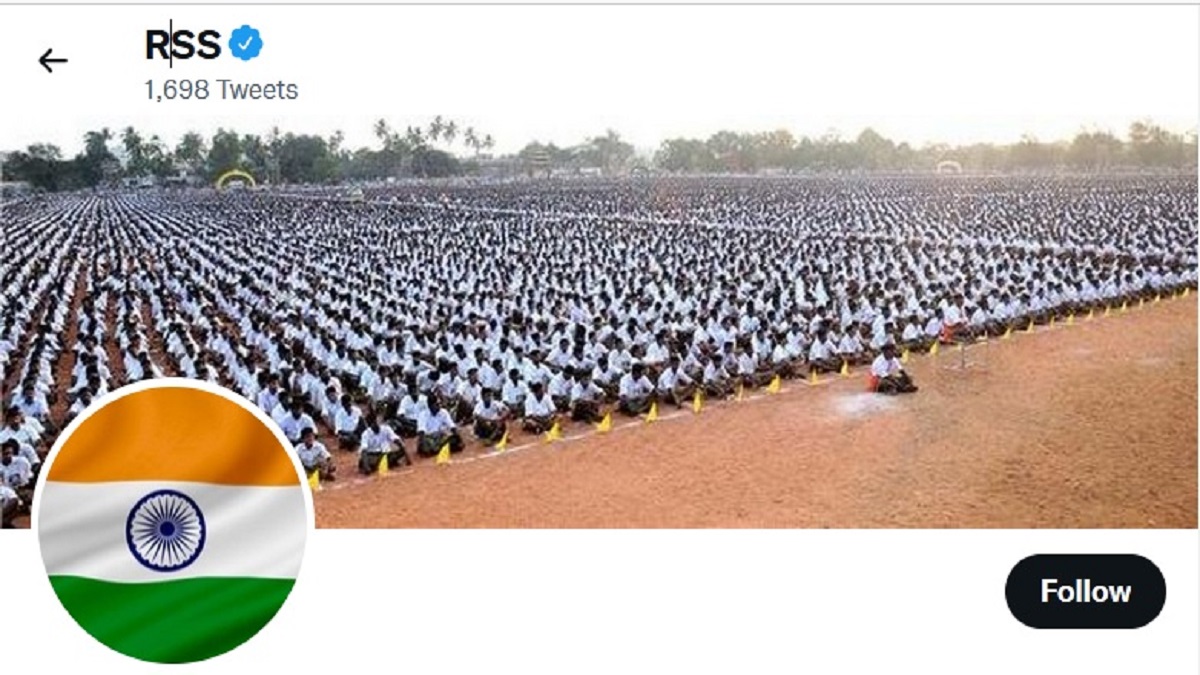This screenshot has height=675, width=1200.
Task: Click the 1,698 Tweets count text
Action: pos(221,90)
